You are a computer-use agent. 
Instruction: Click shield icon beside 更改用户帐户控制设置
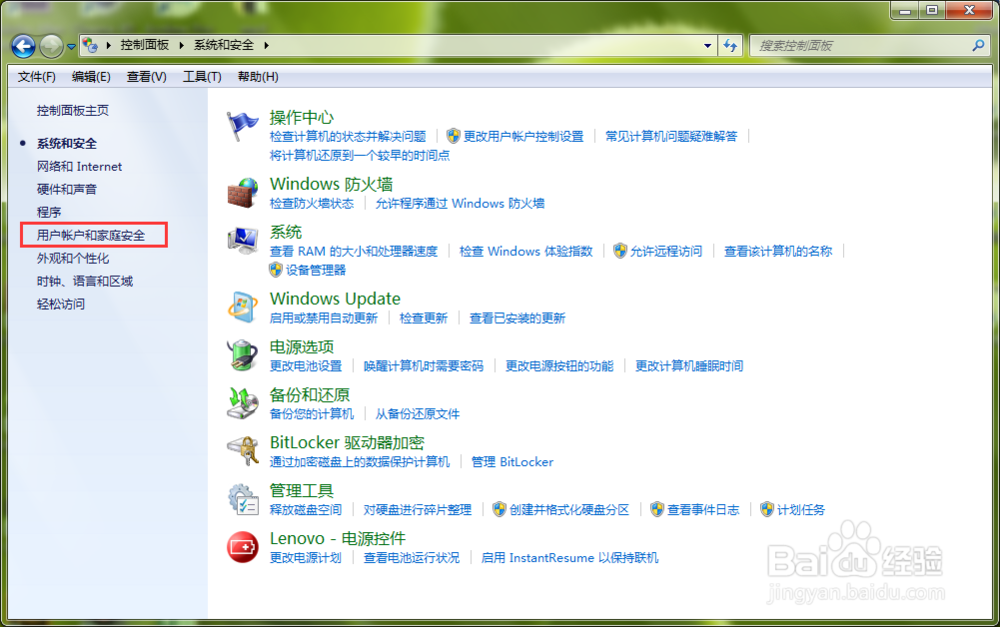453,136
